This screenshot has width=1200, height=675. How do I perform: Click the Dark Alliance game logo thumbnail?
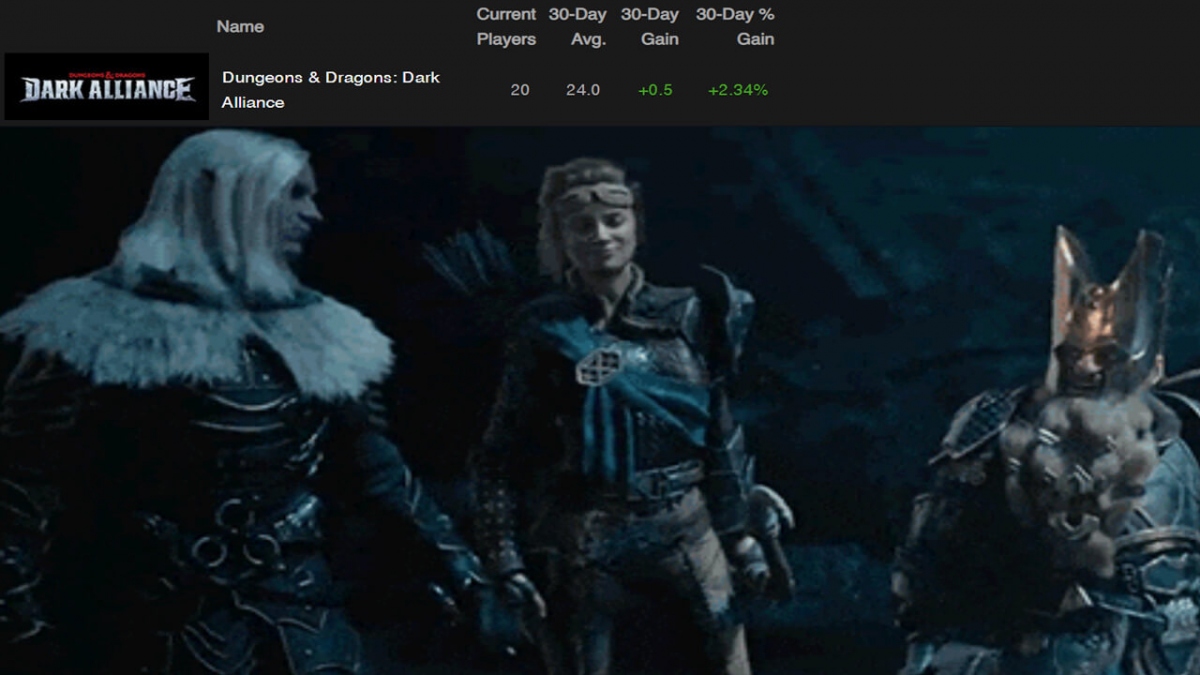[106, 88]
